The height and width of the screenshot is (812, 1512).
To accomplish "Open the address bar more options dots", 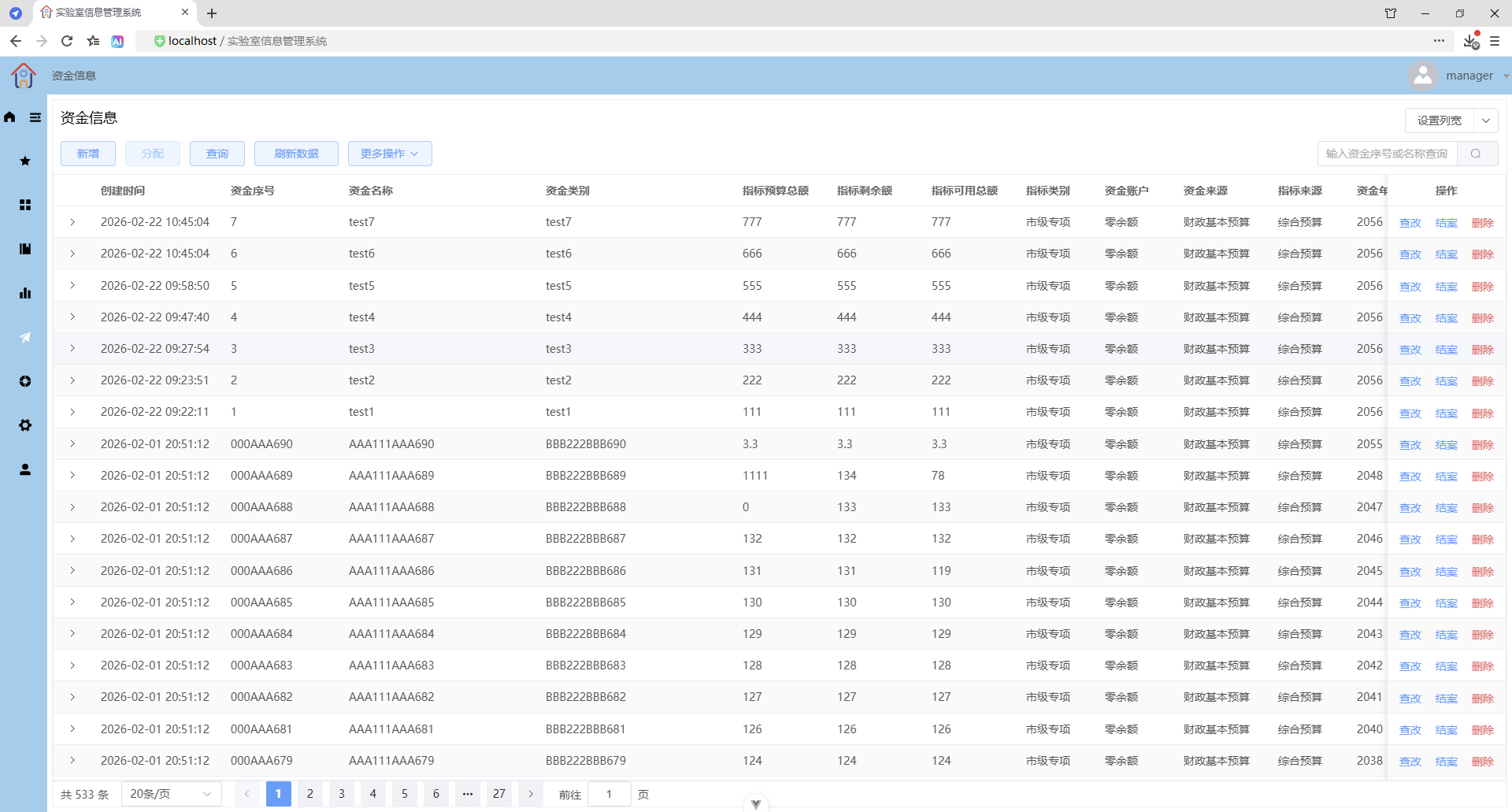I will pyautogui.click(x=1439, y=41).
